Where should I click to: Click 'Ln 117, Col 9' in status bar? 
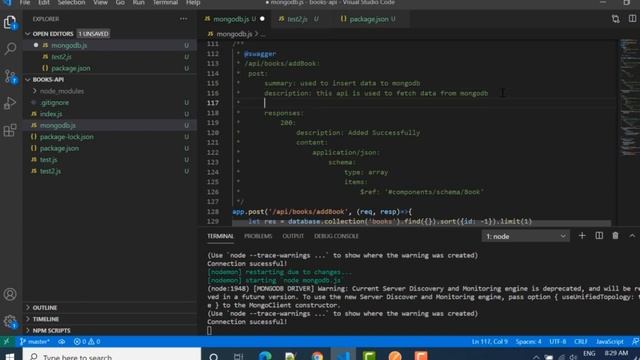pyautogui.click(x=489, y=341)
